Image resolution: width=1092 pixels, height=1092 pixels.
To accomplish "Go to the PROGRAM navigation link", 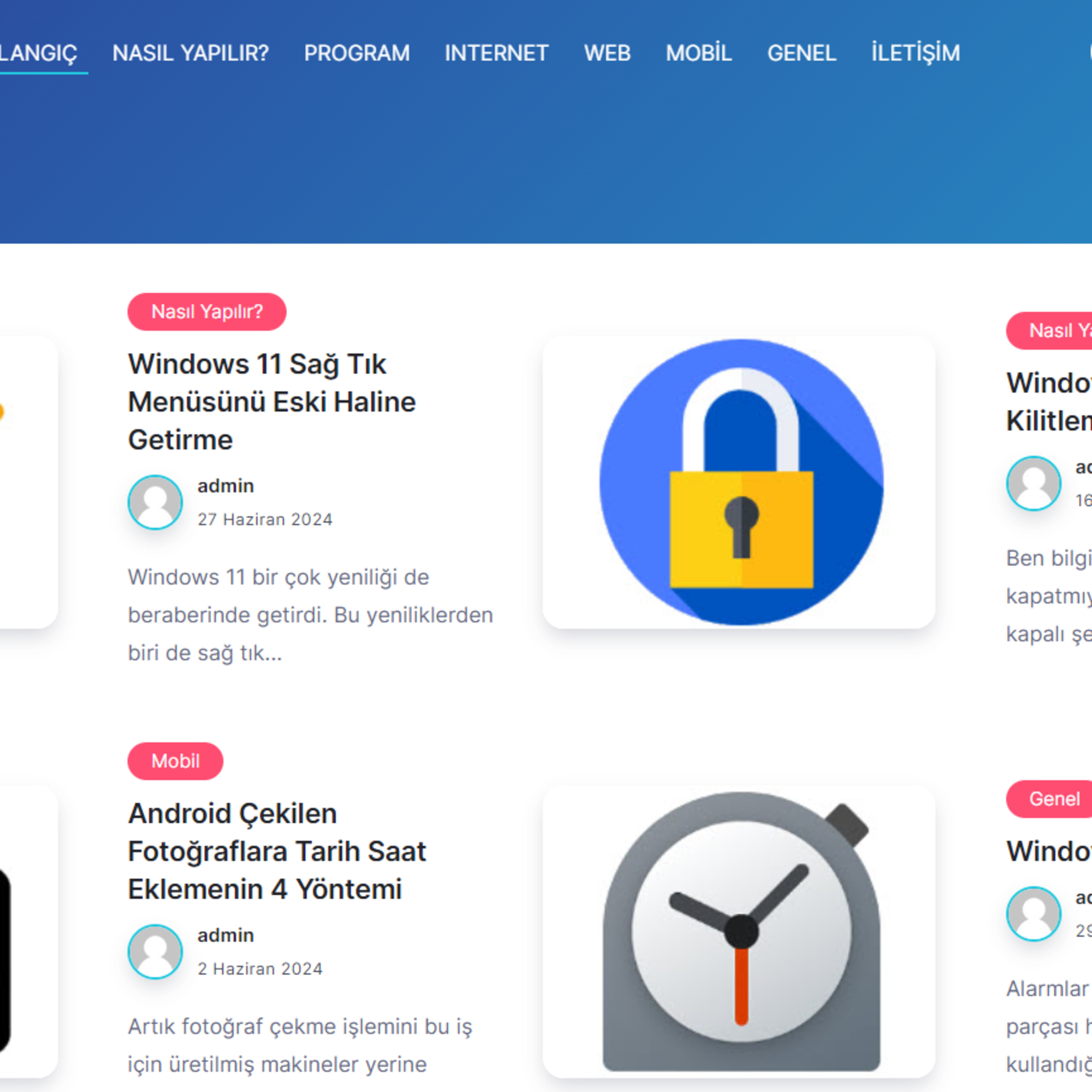I will [357, 53].
